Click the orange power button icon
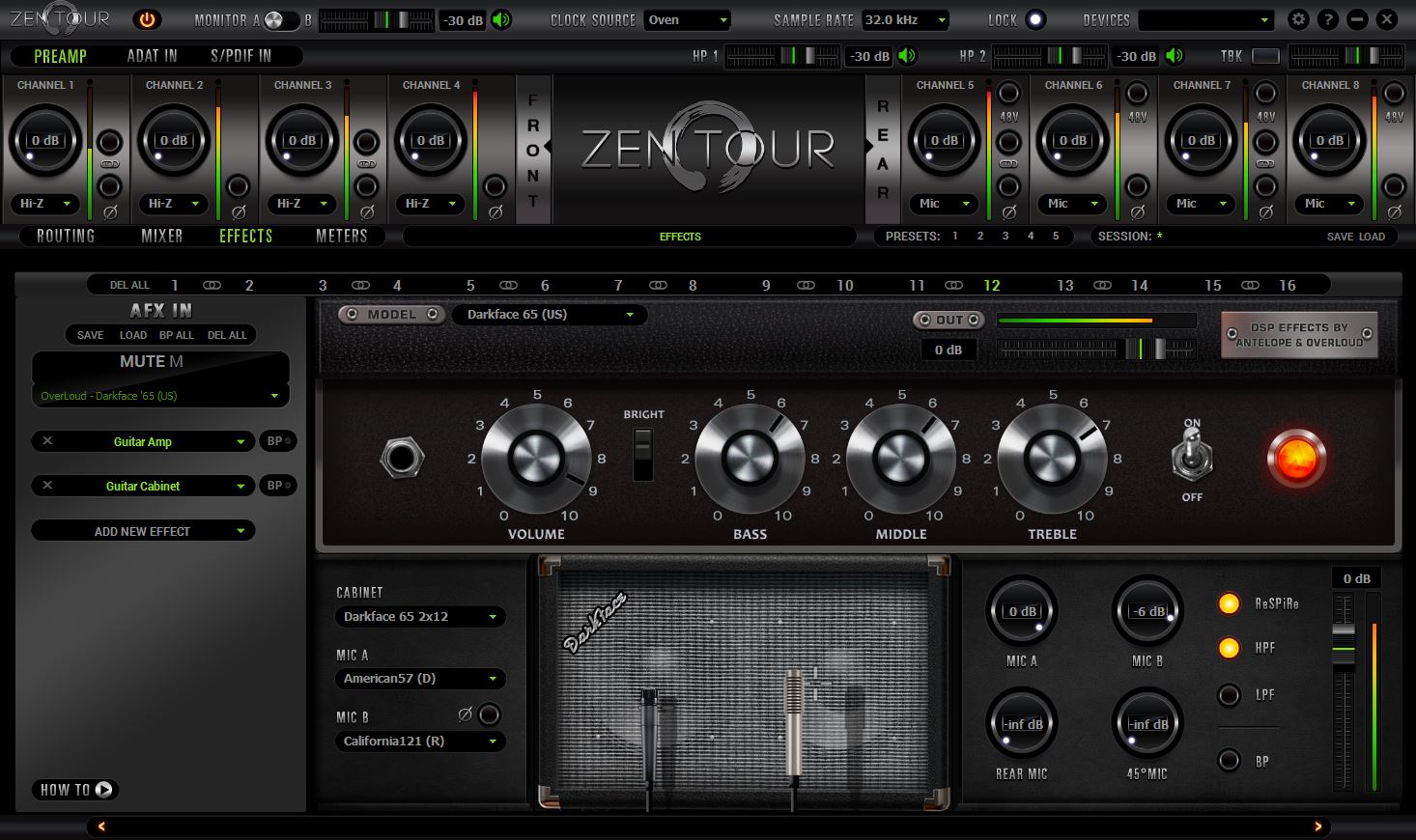The width and height of the screenshot is (1416, 840). click(x=147, y=19)
